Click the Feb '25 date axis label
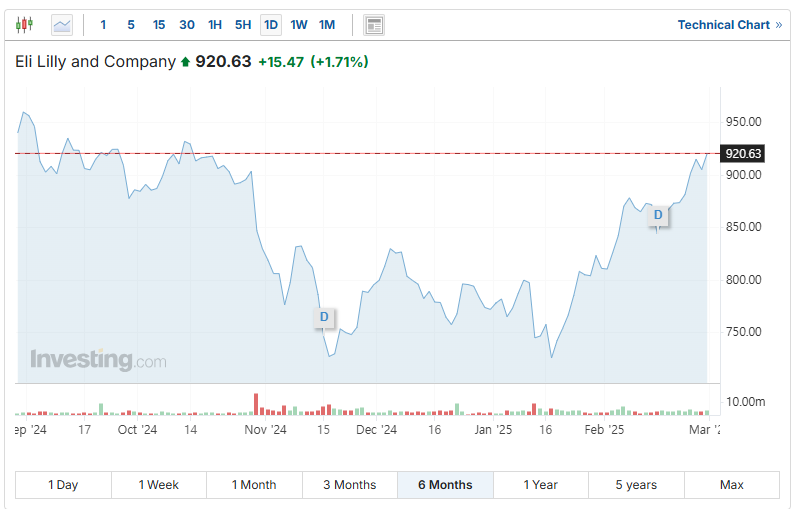The image size is (795, 509). coord(604,430)
